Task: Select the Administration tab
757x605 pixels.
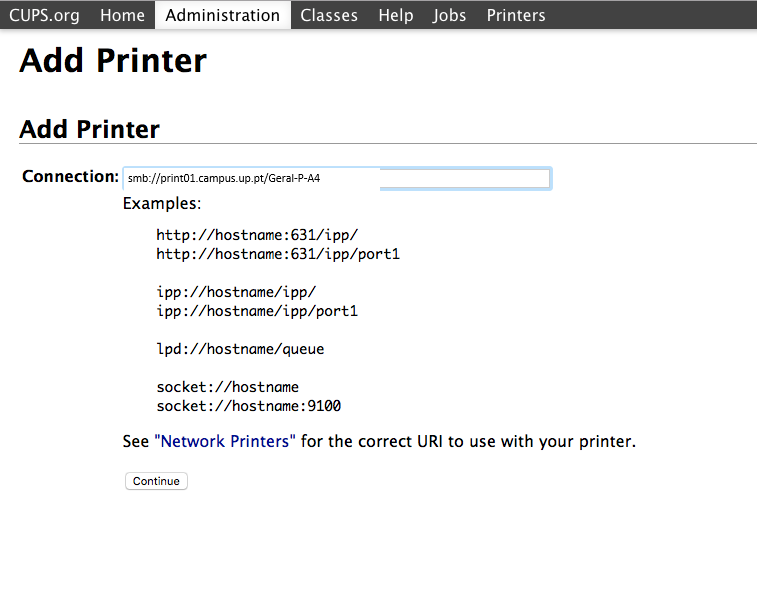Action: [223, 15]
